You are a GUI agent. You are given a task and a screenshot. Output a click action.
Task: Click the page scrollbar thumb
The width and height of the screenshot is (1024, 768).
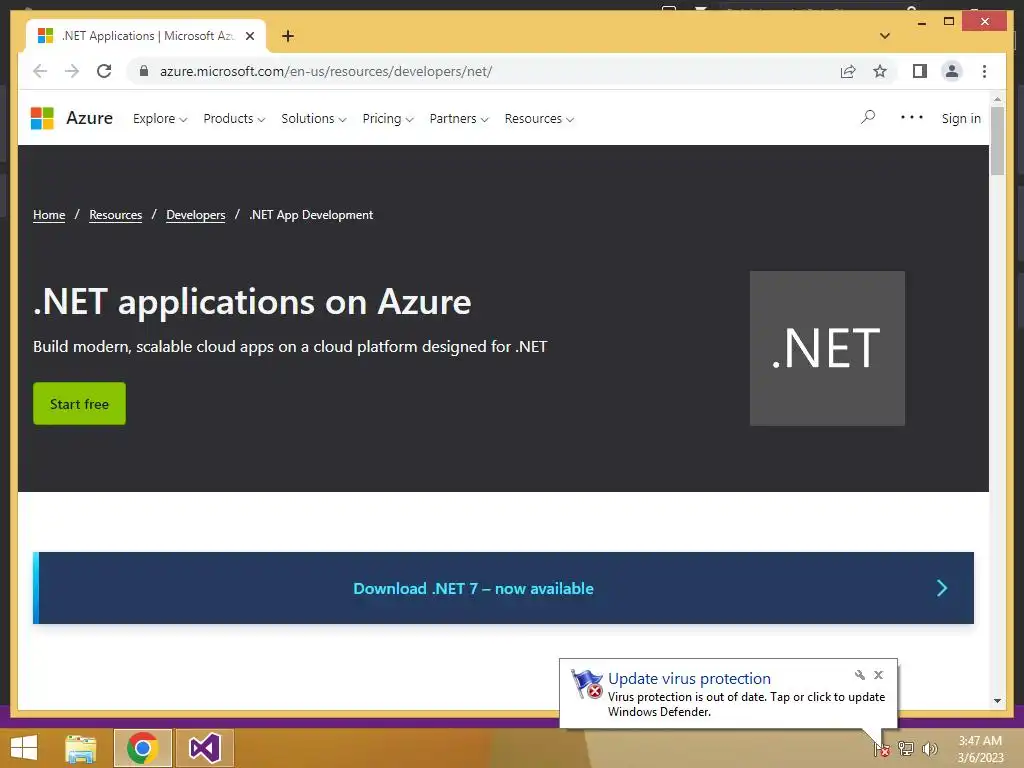coord(997,140)
